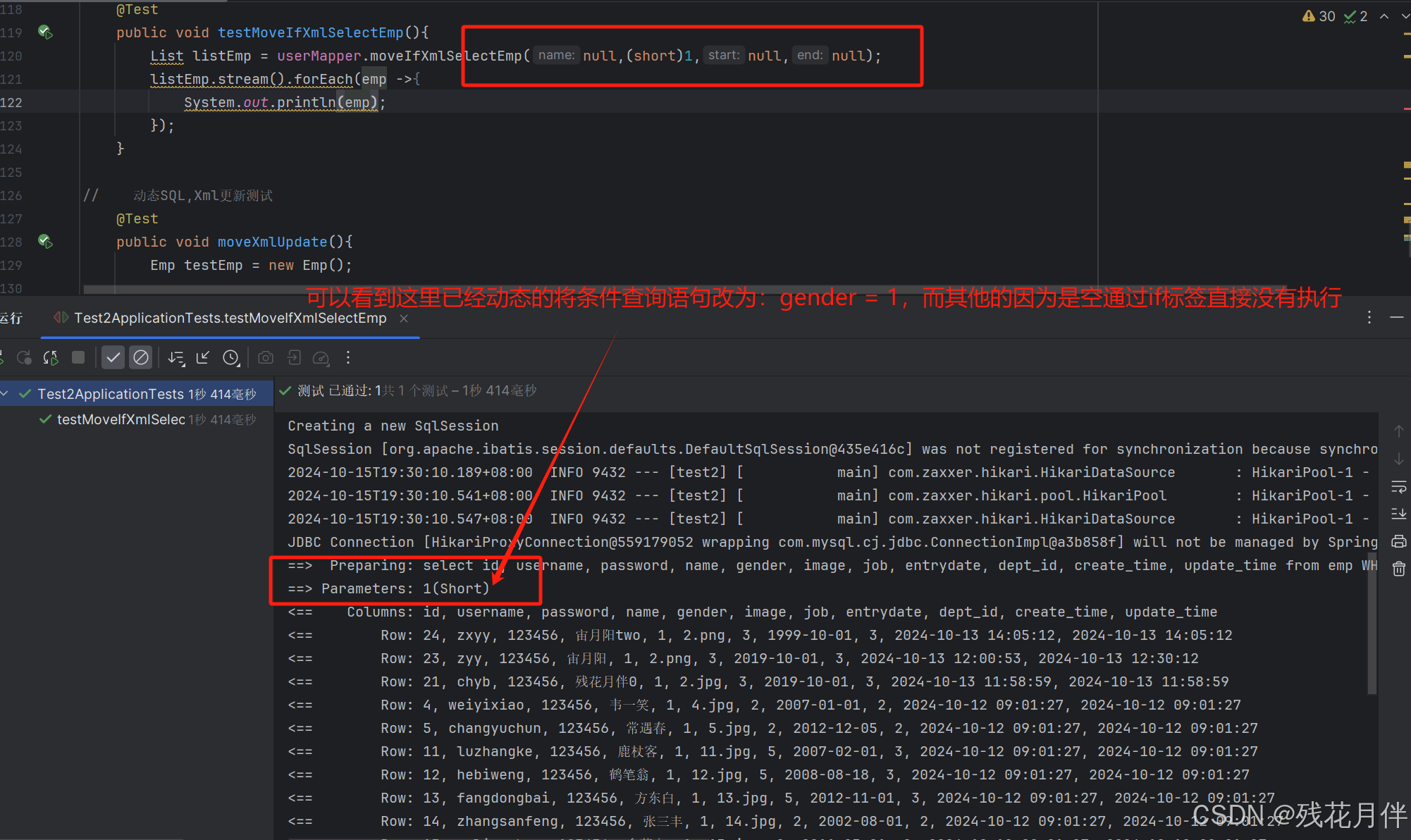Screen dimensions: 1411x840
Task: Clear console with the trash icon
Action: pyautogui.click(x=1399, y=569)
